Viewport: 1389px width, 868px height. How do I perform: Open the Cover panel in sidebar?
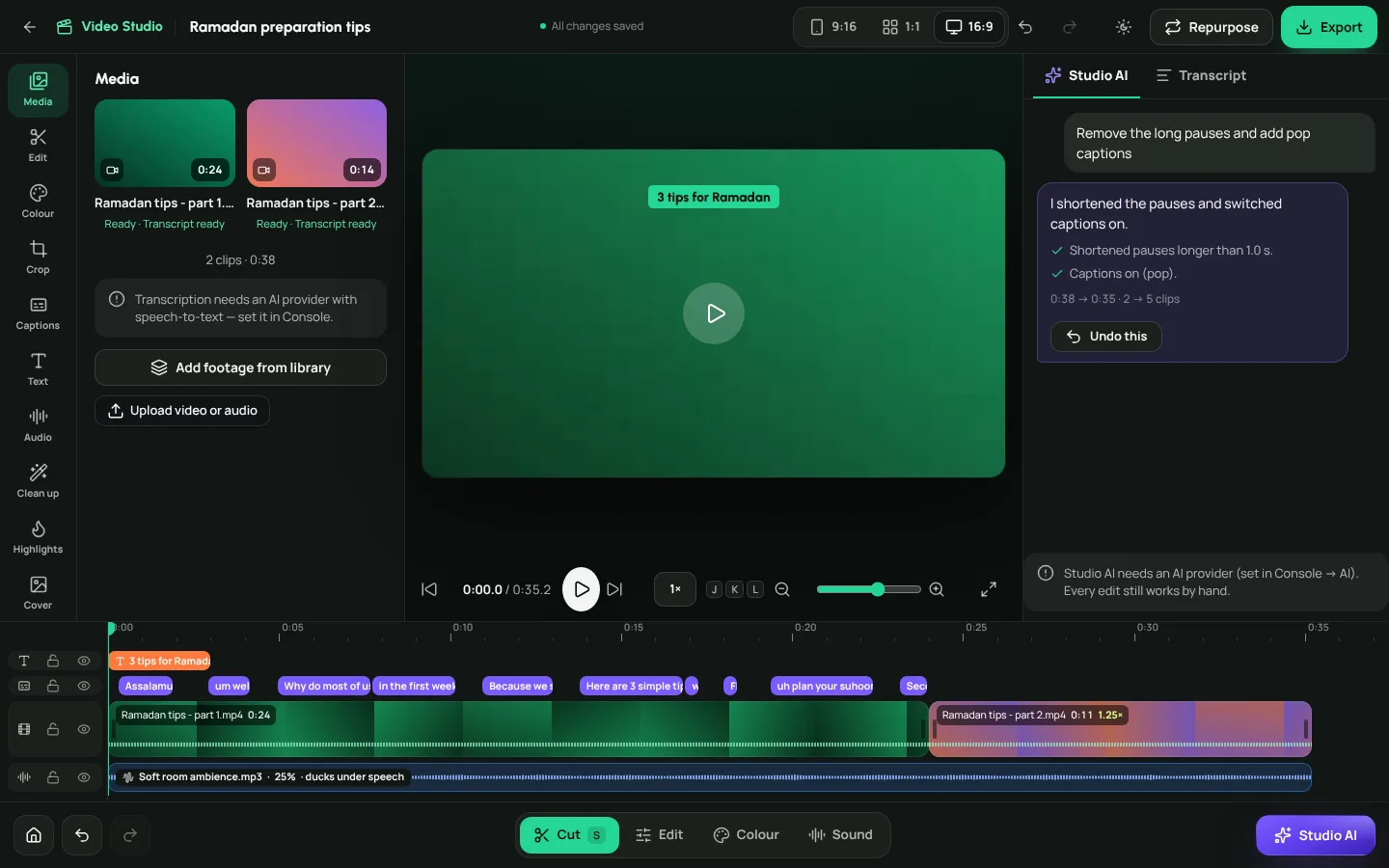[38, 593]
